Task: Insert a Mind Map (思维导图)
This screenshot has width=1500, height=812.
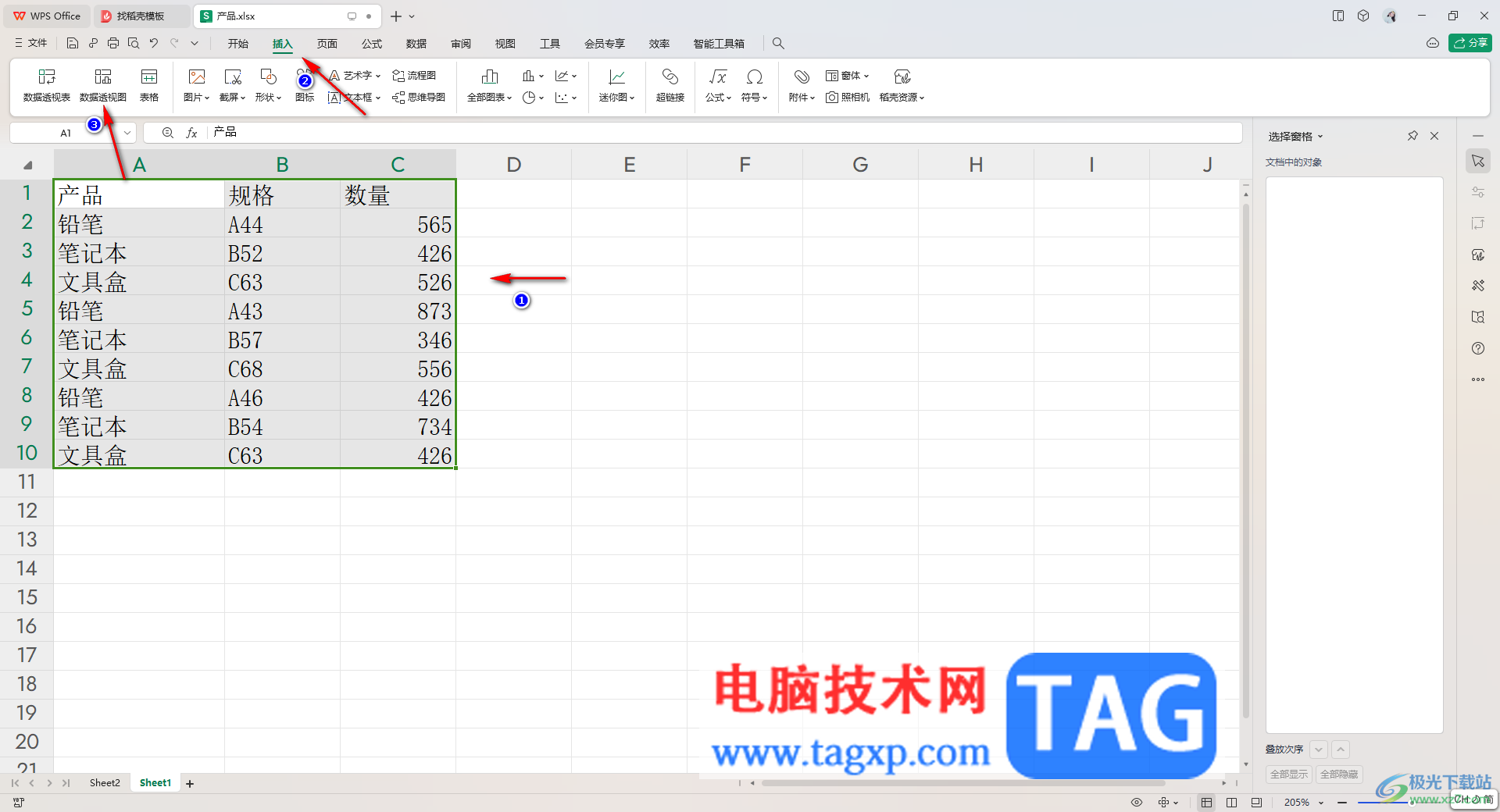Action: pyautogui.click(x=419, y=98)
